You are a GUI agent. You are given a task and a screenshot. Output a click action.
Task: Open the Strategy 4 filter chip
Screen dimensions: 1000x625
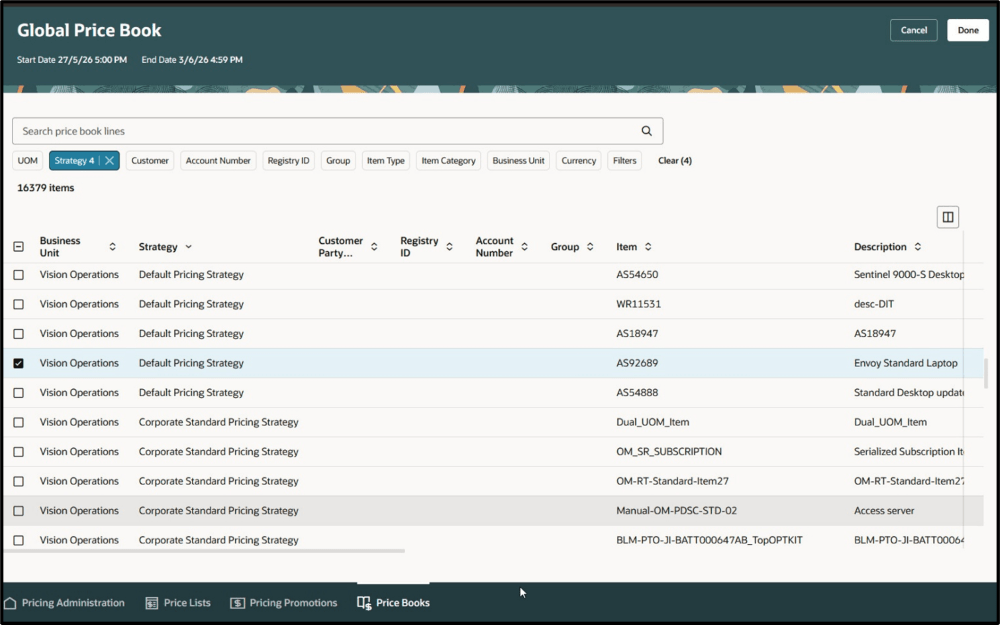(74, 161)
